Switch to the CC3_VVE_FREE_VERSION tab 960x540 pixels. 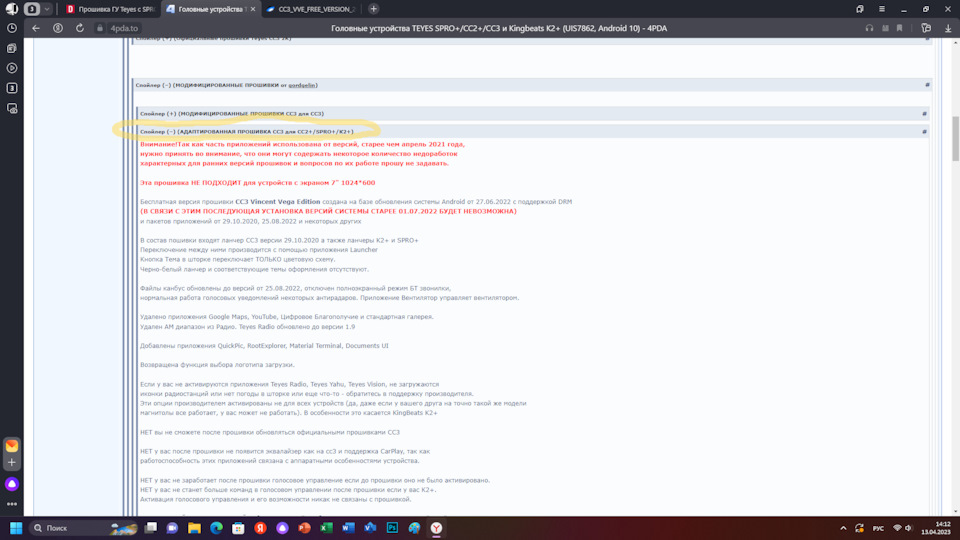coord(311,9)
